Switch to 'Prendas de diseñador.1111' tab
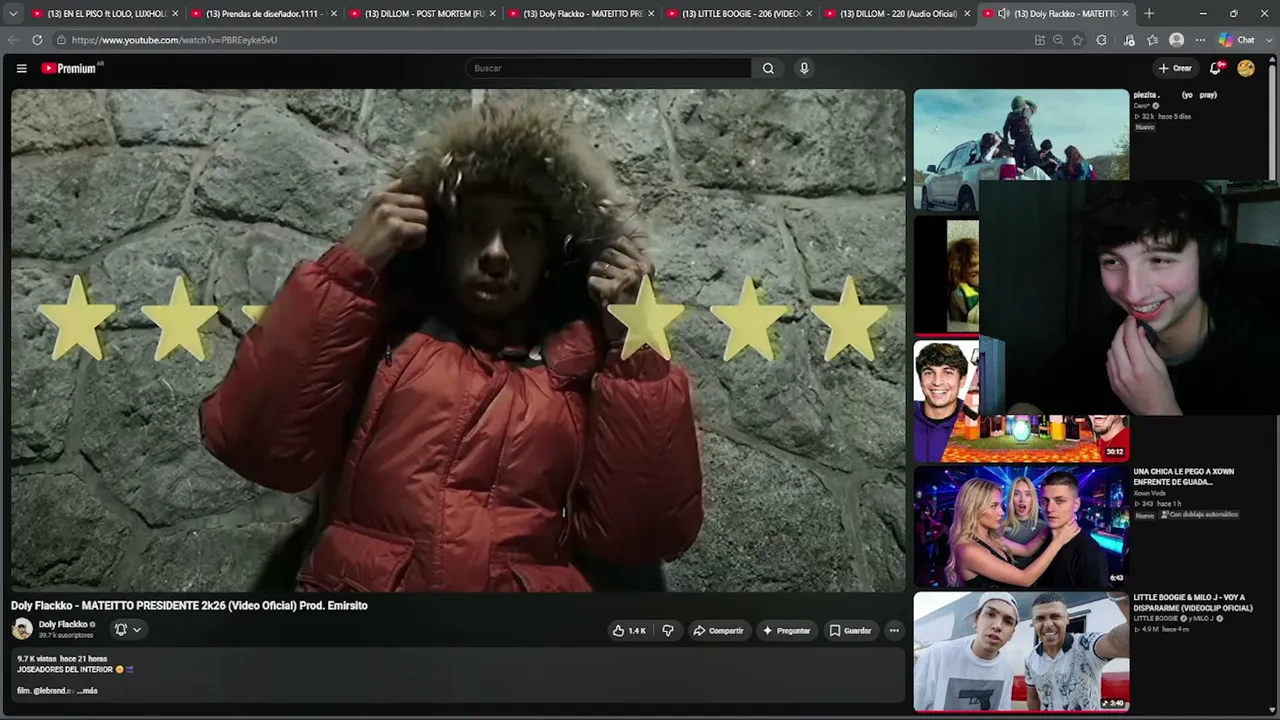This screenshot has width=1280, height=720. (x=263, y=14)
